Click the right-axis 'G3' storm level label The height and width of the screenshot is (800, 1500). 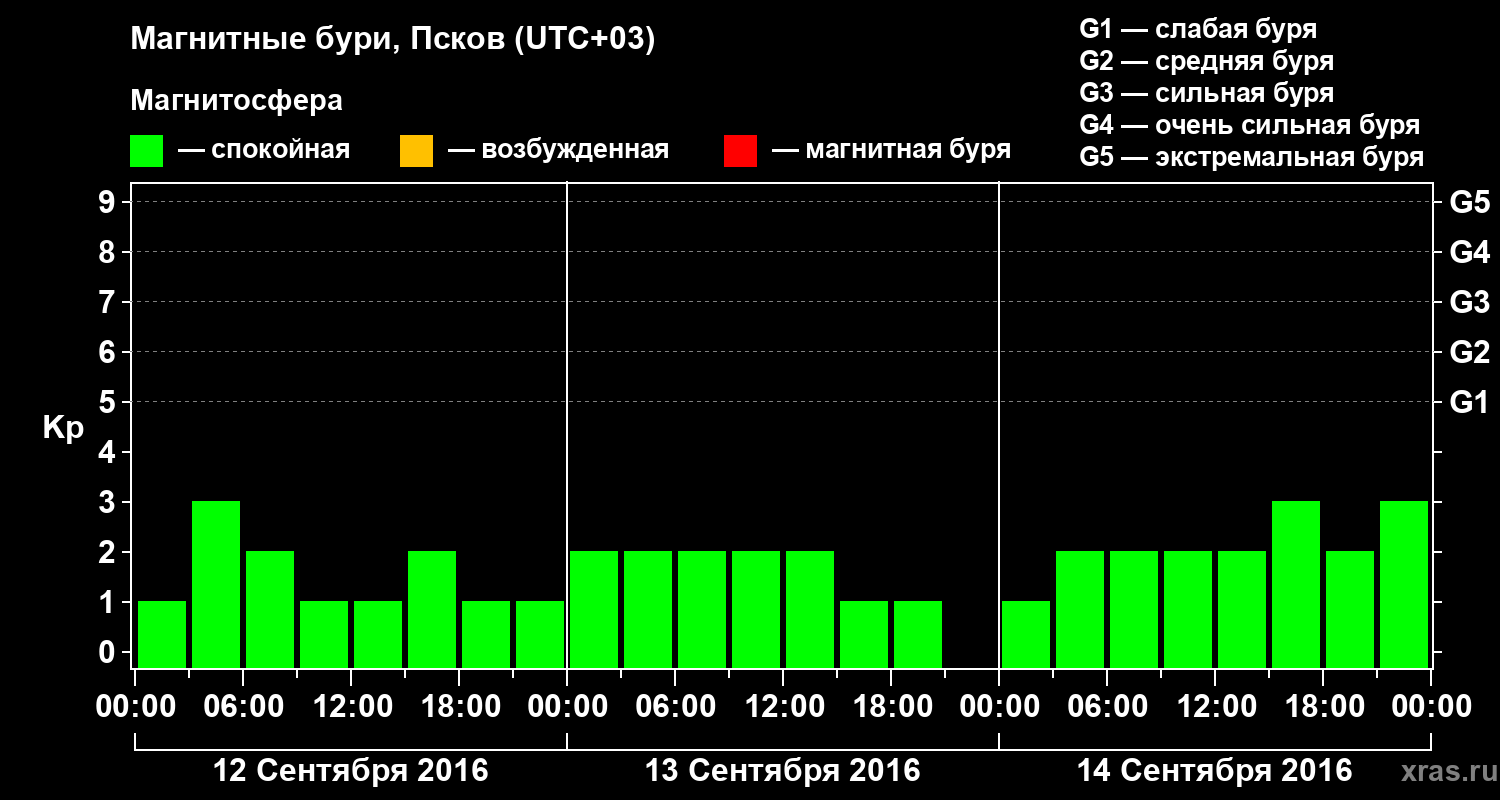pyautogui.click(x=1469, y=303)
